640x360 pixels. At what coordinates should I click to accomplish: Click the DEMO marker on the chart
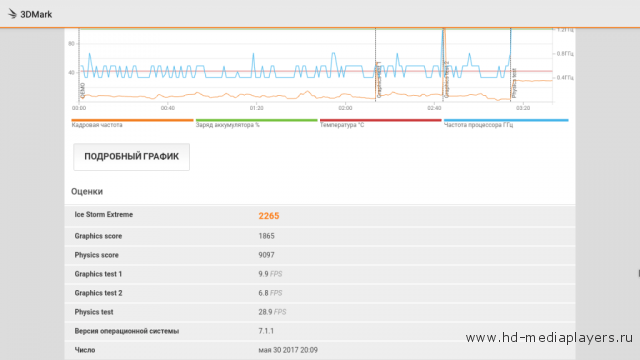click(x=83, y=90)
